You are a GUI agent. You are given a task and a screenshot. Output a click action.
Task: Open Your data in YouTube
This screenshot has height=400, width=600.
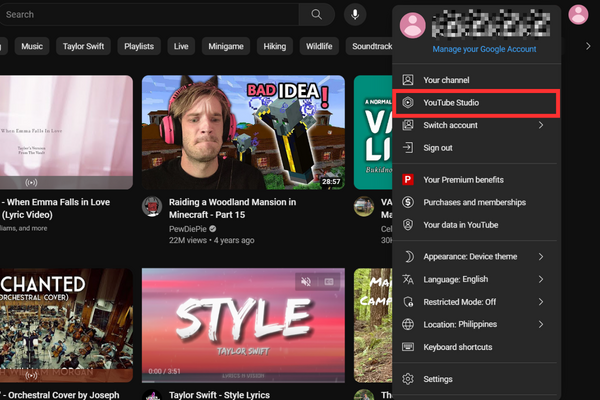476,225
